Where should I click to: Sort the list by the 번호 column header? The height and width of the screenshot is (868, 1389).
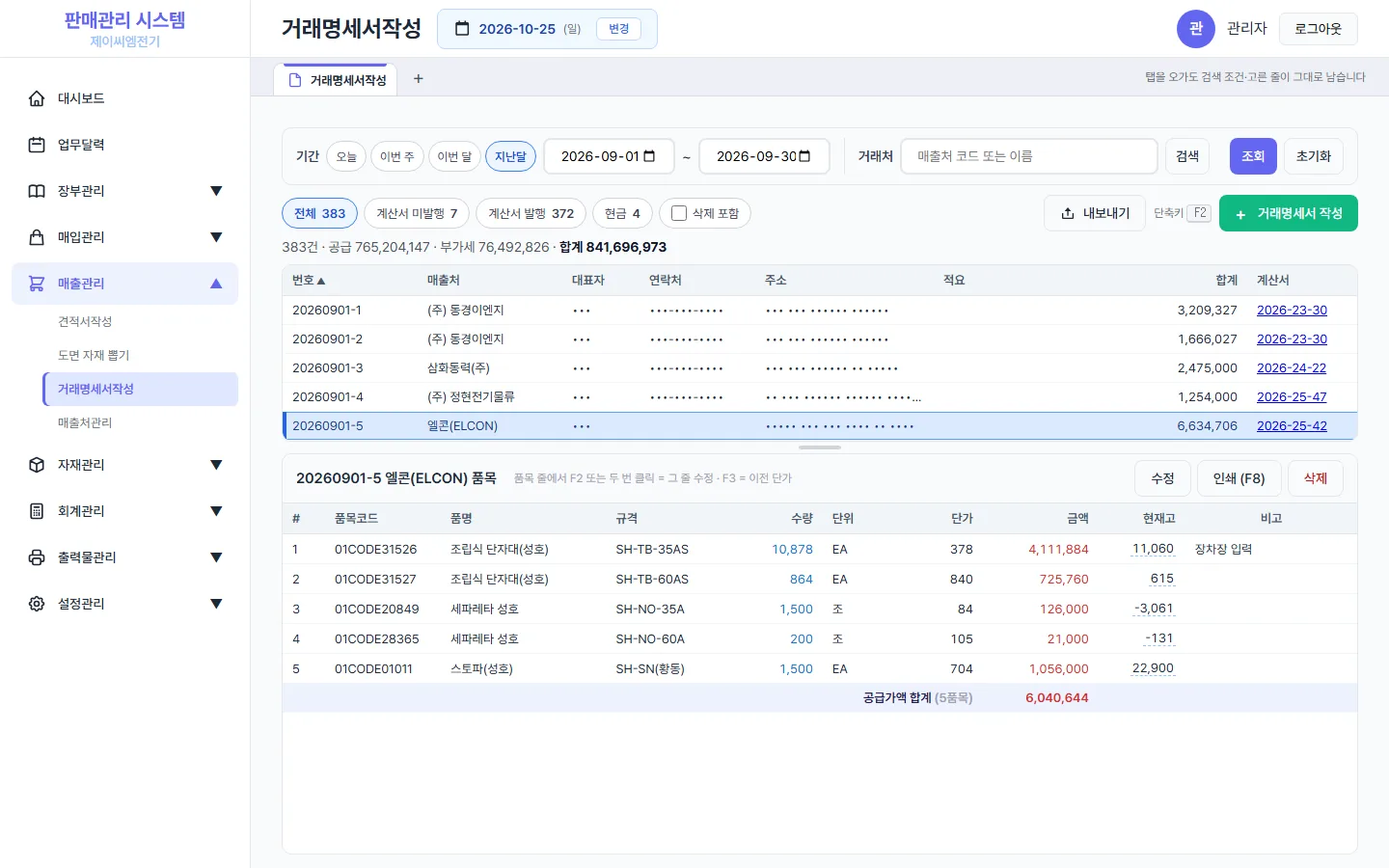pyautogui.click(x=309, y=280)
